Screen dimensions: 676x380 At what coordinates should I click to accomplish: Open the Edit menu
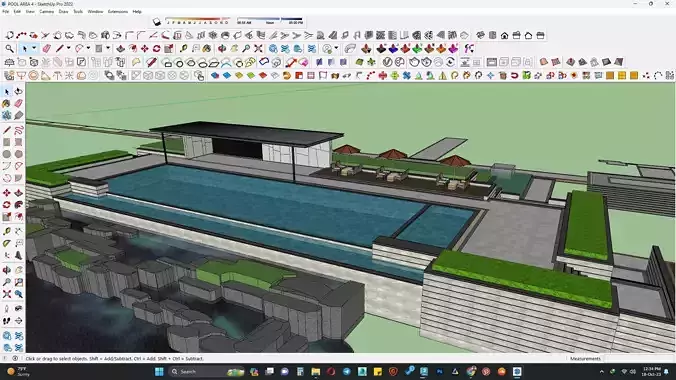(x=17, y=12)
